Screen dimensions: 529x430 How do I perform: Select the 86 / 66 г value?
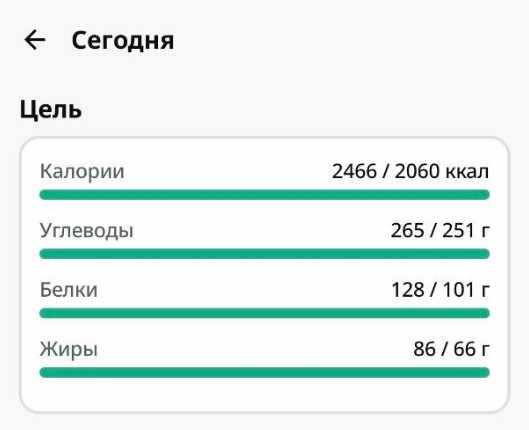451,349
